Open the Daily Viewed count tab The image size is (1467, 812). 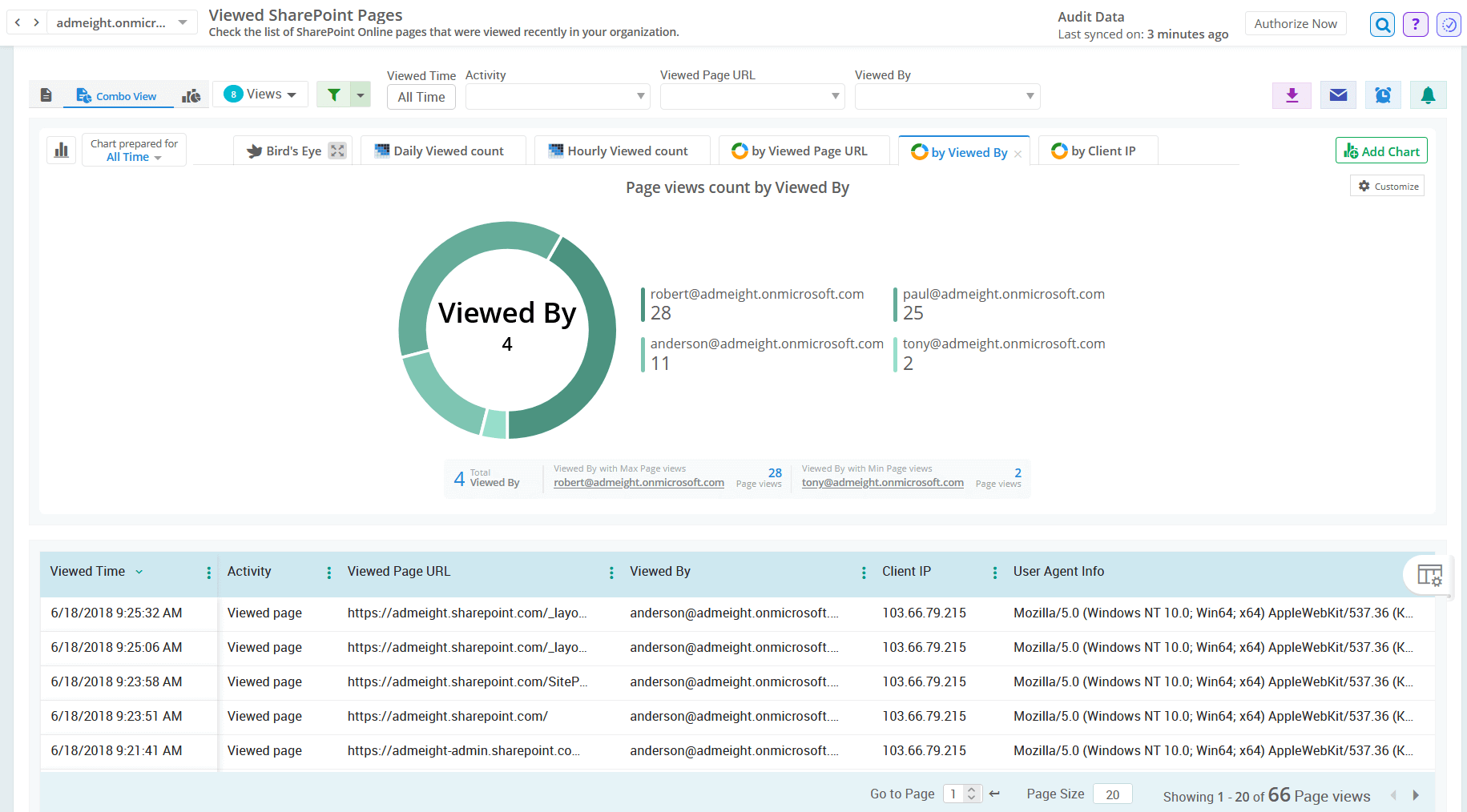point(443,151)
